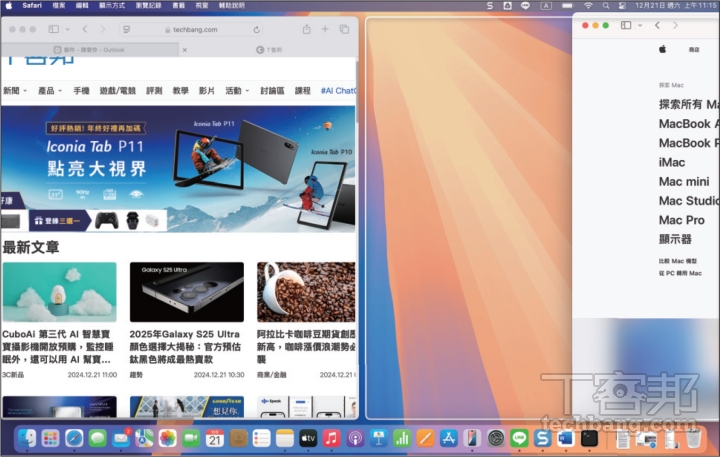The width and height of the screenshot is (720, 457).
Task: Open the Wi-Fi menu in the menu bar
Action: click(588, 6)
